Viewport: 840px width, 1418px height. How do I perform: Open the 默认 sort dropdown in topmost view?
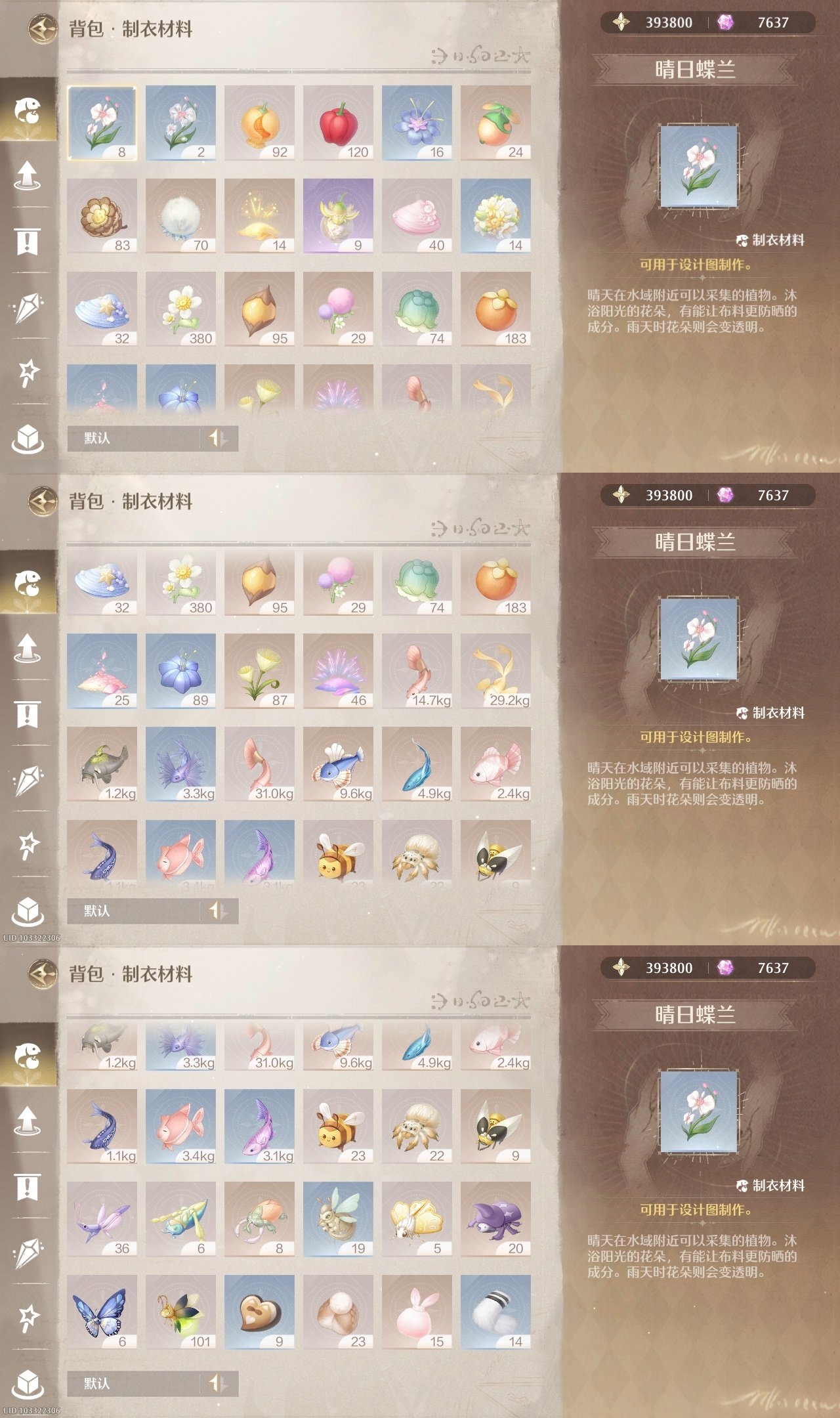[x=134, y=438]
